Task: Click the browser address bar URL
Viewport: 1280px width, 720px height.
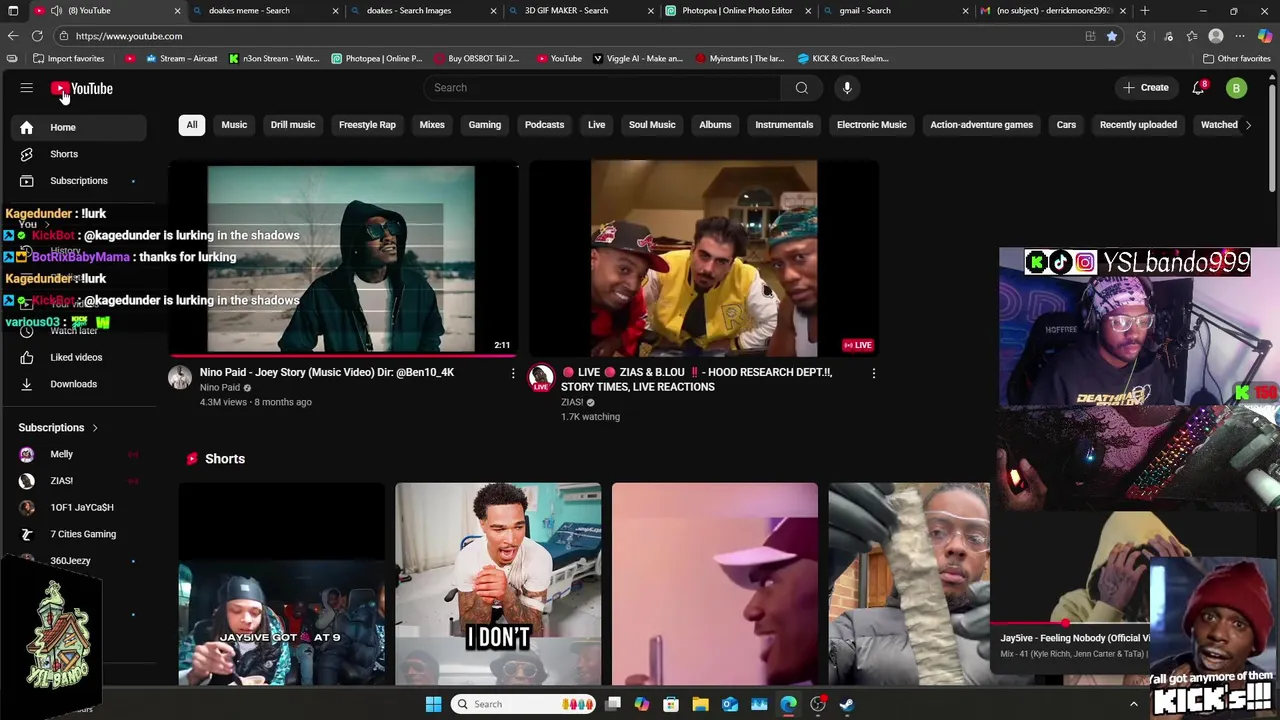Action: 129,36
